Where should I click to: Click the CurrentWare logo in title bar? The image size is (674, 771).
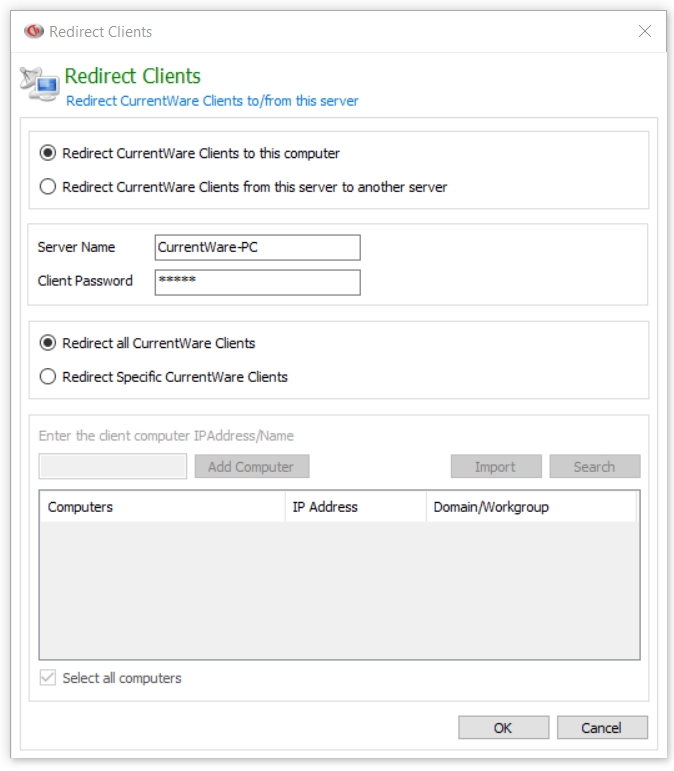point(34,31)
